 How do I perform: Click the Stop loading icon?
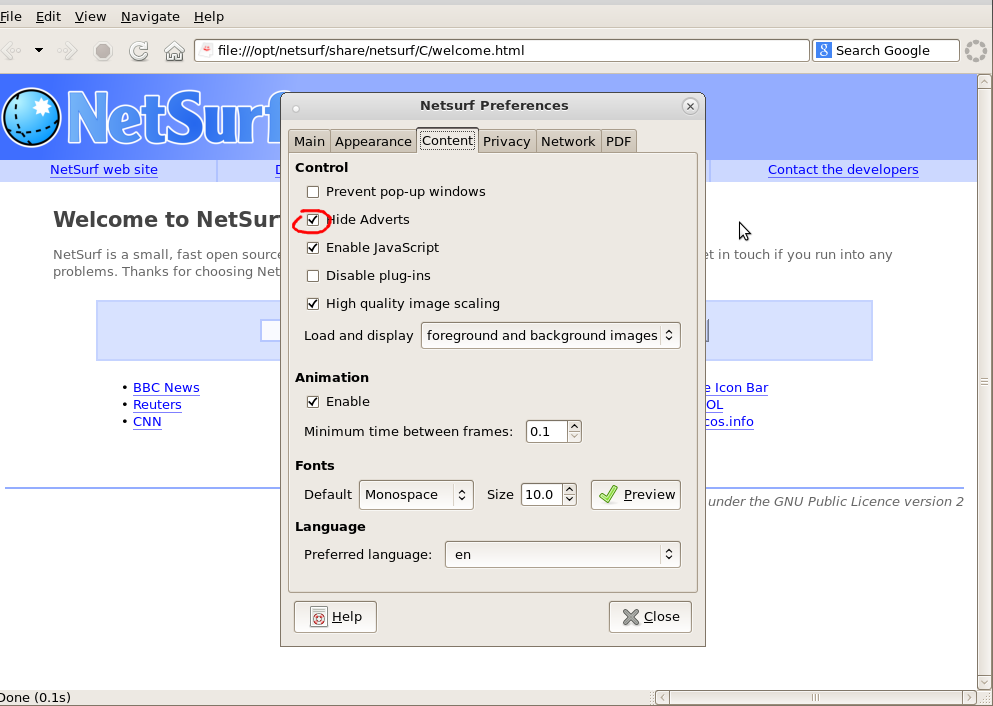(103, 51)
